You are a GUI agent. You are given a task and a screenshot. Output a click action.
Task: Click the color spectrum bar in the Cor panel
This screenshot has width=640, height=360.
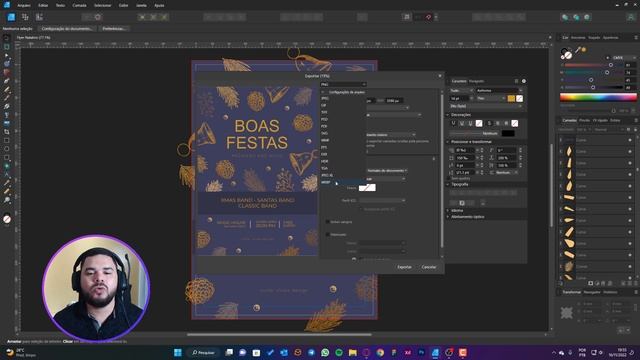tap(598, 97)
